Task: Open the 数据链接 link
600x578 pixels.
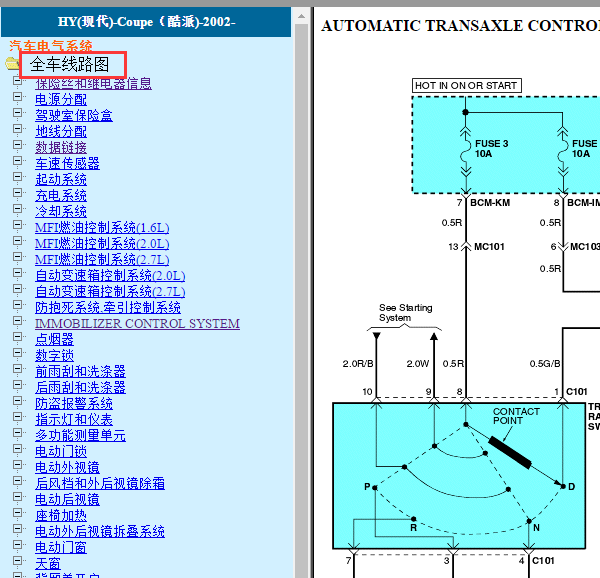Action: [61, 148]
